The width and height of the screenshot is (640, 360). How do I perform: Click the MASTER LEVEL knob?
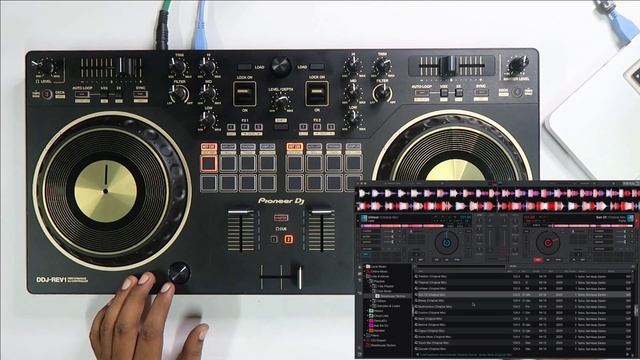[x=518, y=65]
